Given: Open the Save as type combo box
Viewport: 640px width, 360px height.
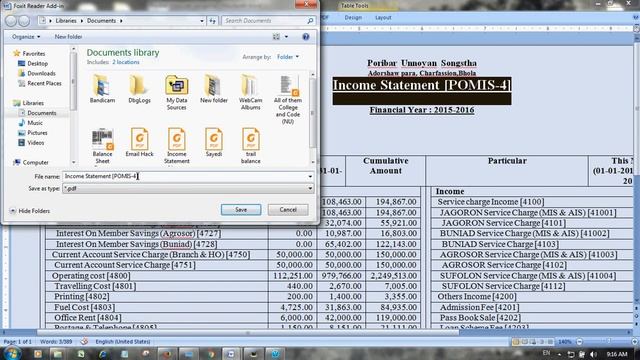Looking at the screenshot, I should (x=188, y=189).
